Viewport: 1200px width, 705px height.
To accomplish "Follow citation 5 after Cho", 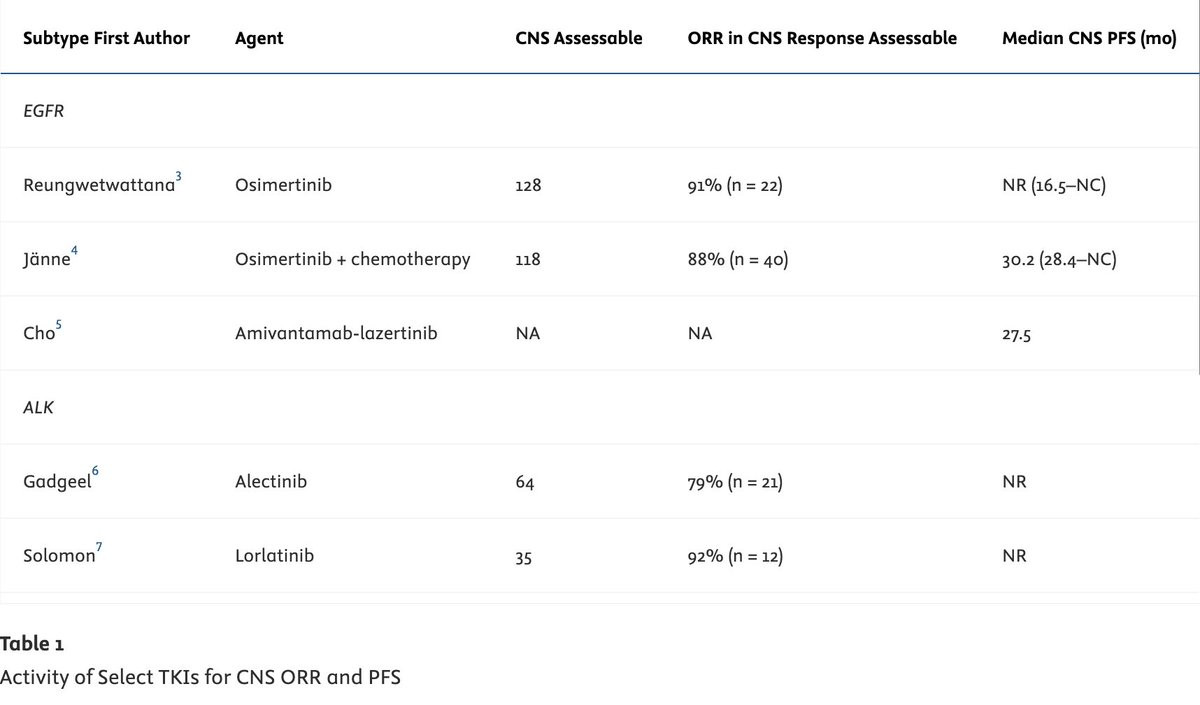I will coord(59,325).
